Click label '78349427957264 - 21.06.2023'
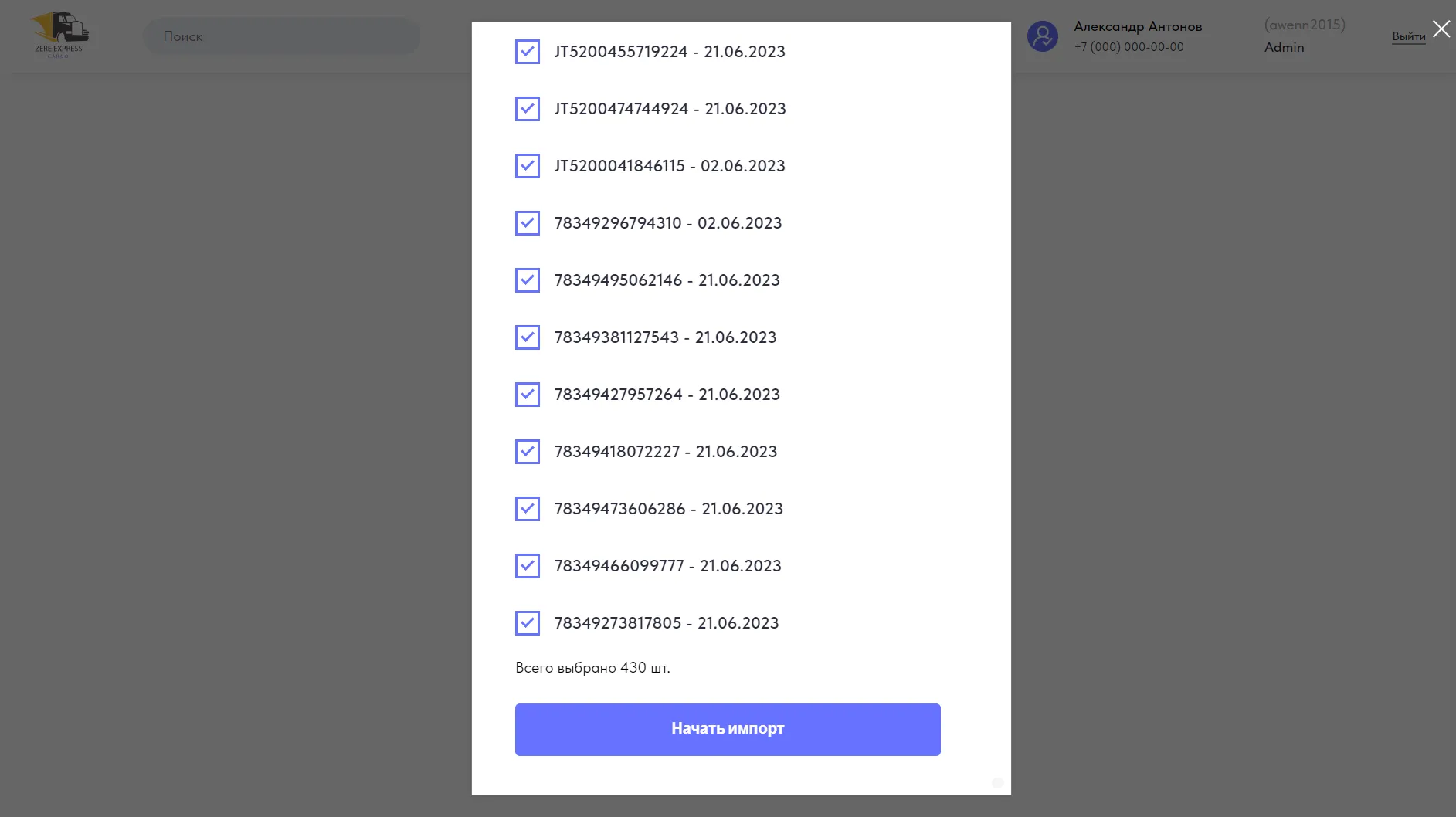This screenshot has height=817, width=1456. pos(667,395)
